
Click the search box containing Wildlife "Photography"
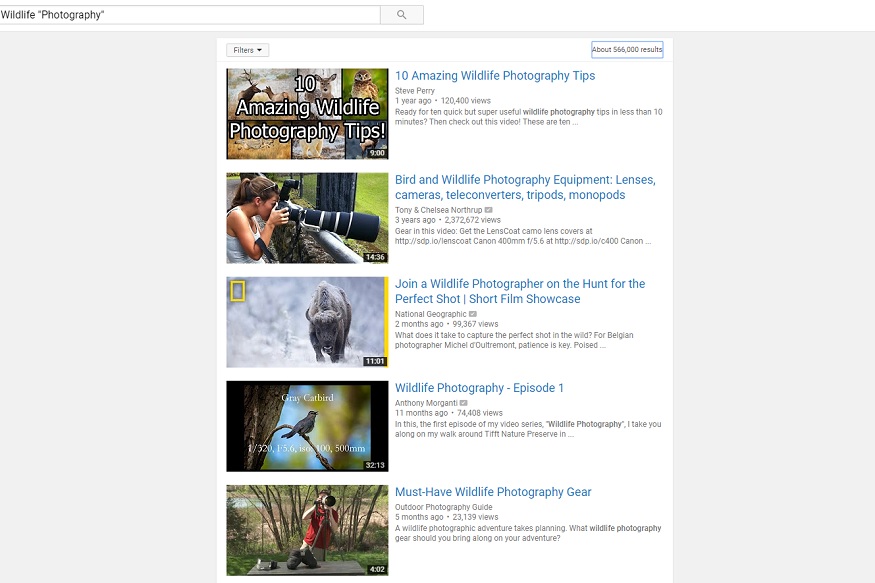(x=190, y=15)
